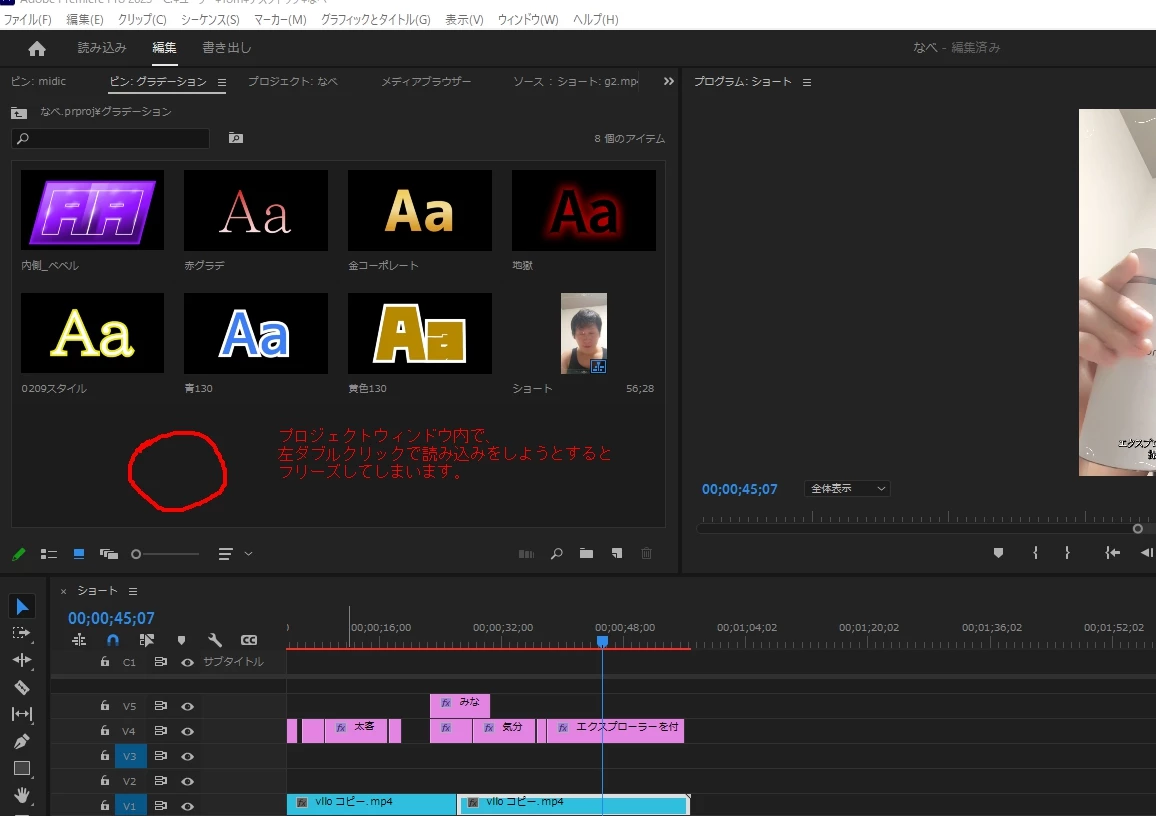Open the Create New Search Bin icon
The height and width of the screenshot is (816, 1156).
[235, 138]
